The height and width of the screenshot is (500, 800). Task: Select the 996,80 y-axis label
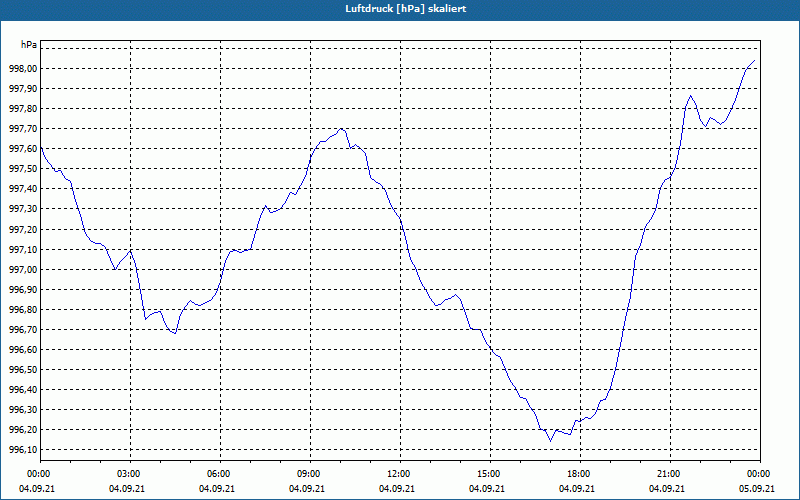point(23,310)
